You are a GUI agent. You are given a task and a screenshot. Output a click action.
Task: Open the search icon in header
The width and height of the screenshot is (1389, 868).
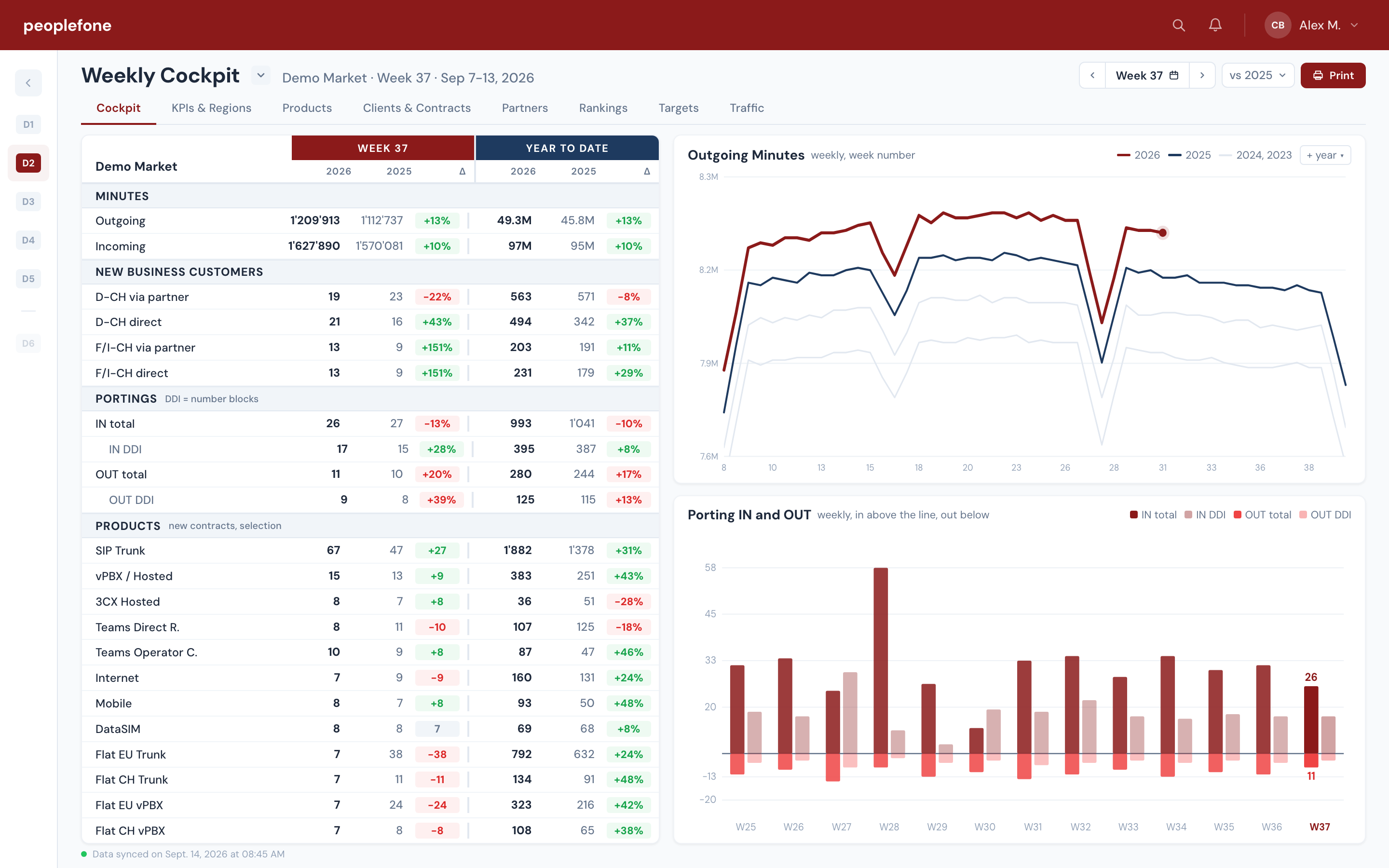pyautogui.click(x=1178, y=25)
